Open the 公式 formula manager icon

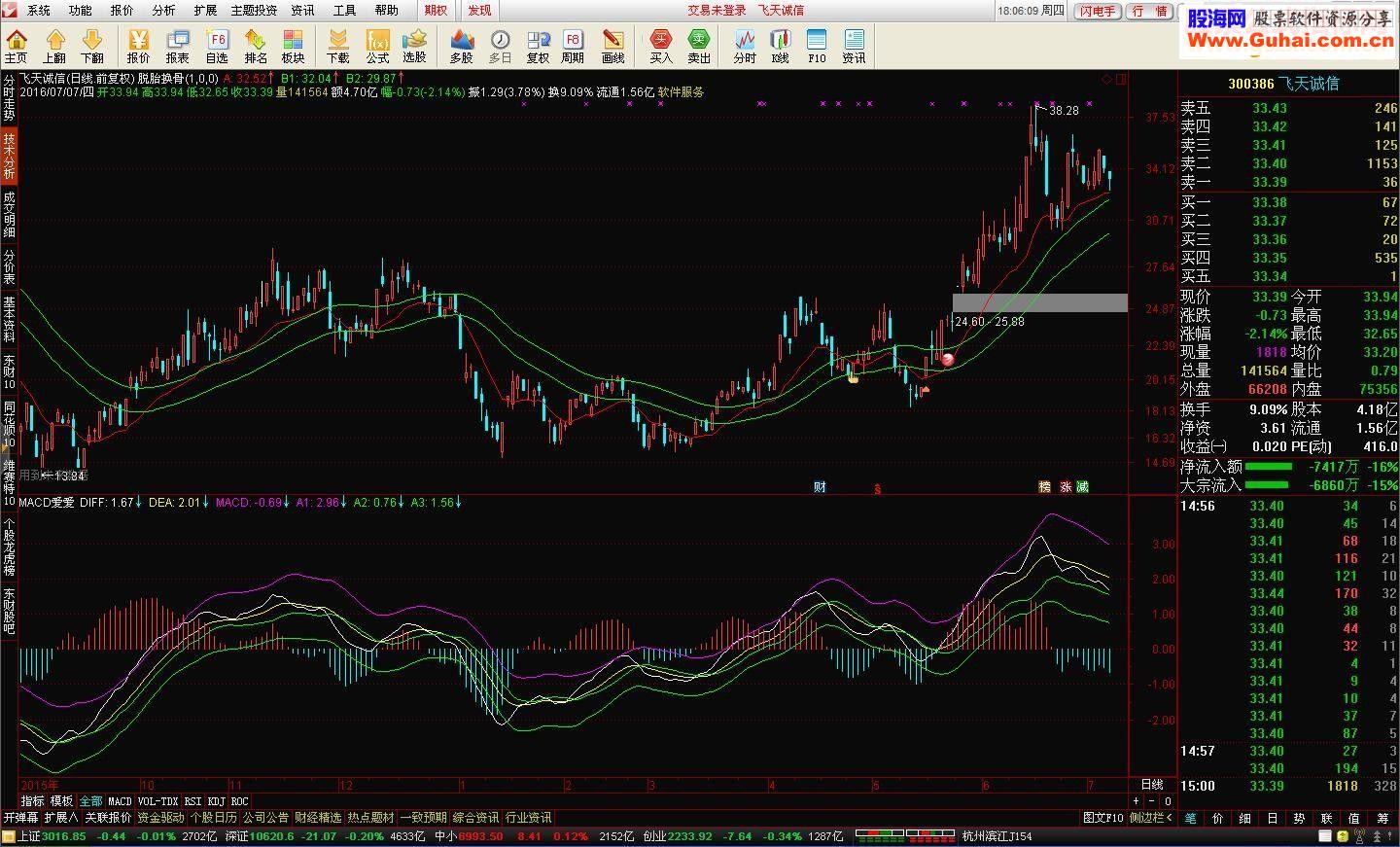click(x=377, y=46)
